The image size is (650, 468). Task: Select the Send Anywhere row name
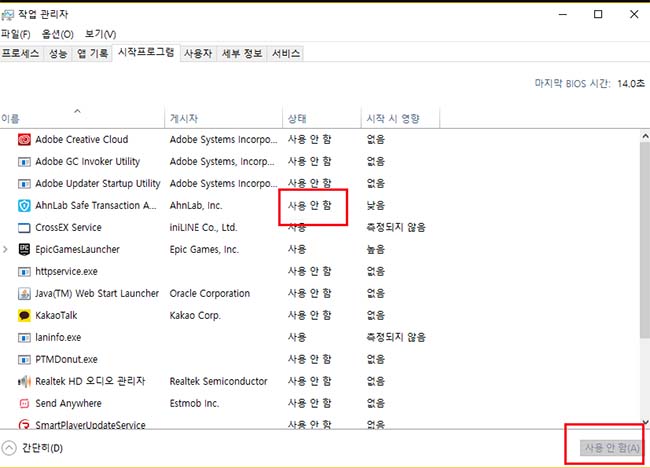pyautogui.click(x=68, y=403)
